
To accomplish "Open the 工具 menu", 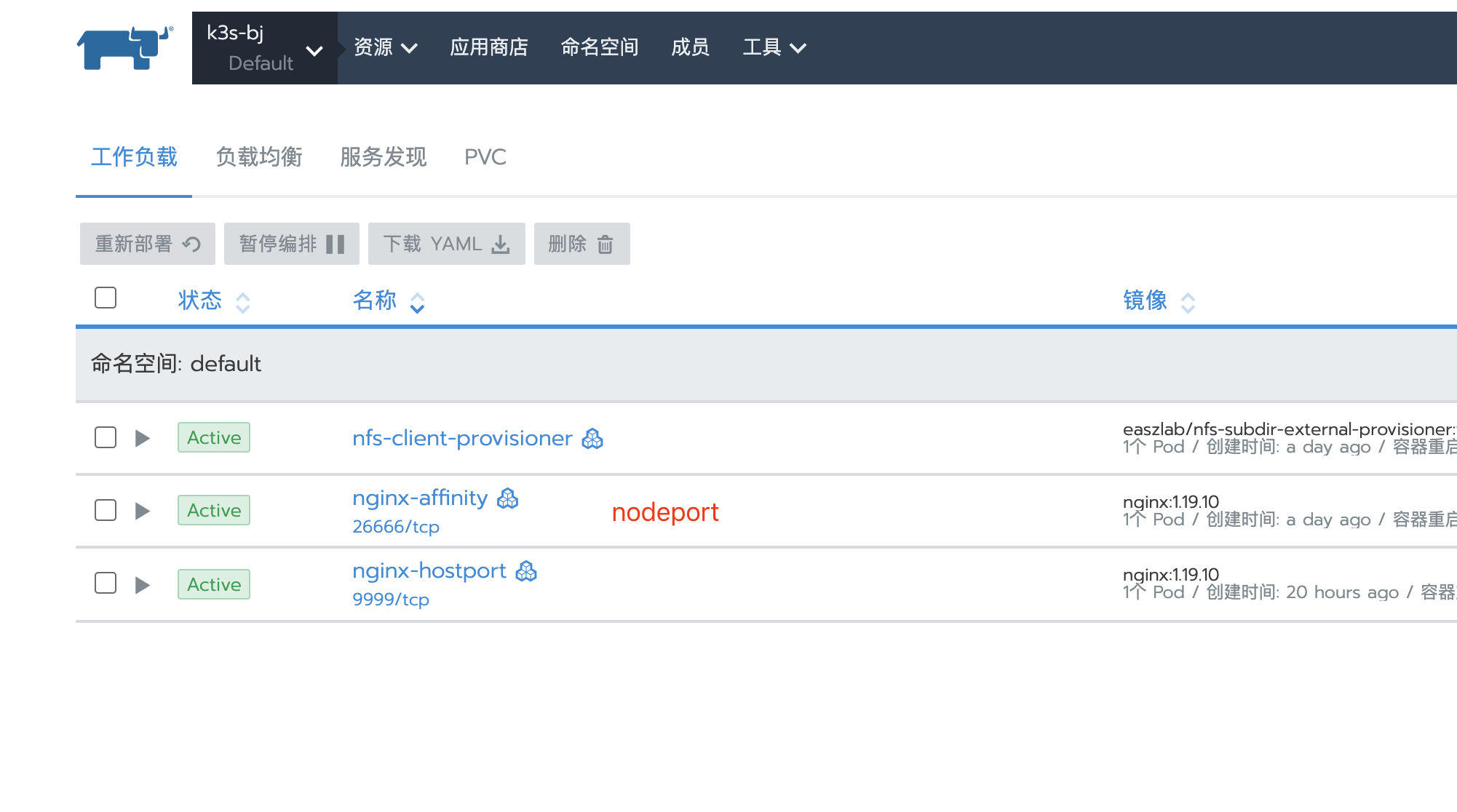I will (774, 48).
